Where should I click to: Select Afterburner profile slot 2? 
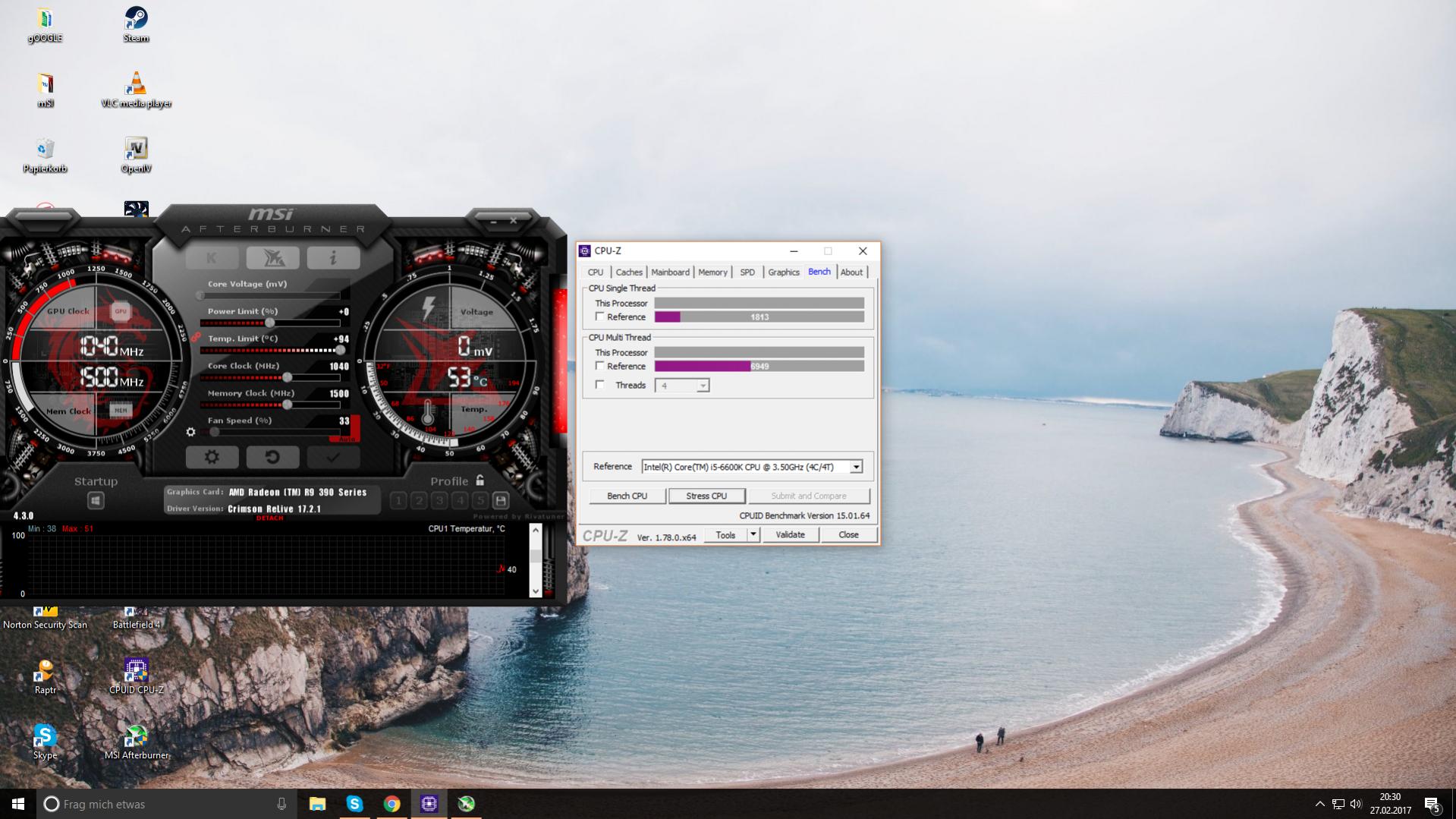pyautogui.click(x=419, y=501)
